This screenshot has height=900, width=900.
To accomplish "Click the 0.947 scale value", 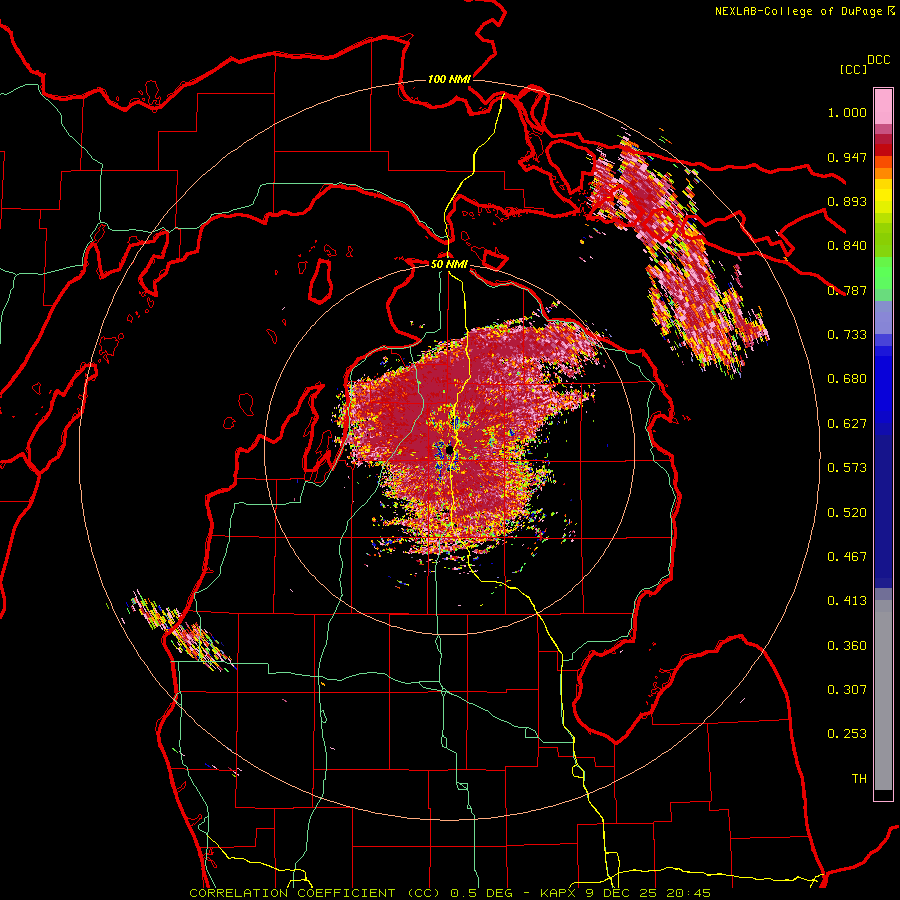I will (847, 157).
